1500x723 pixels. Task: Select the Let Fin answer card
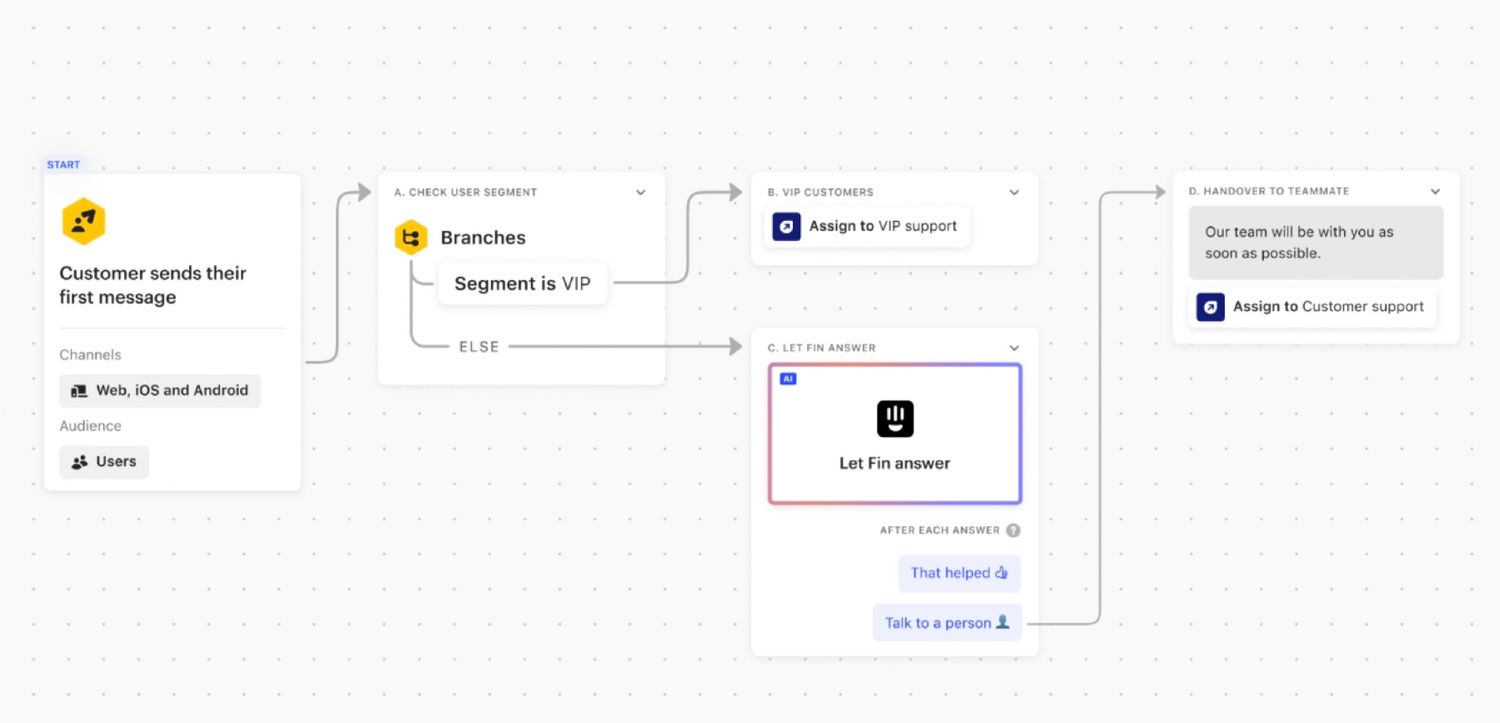(895, 434)
